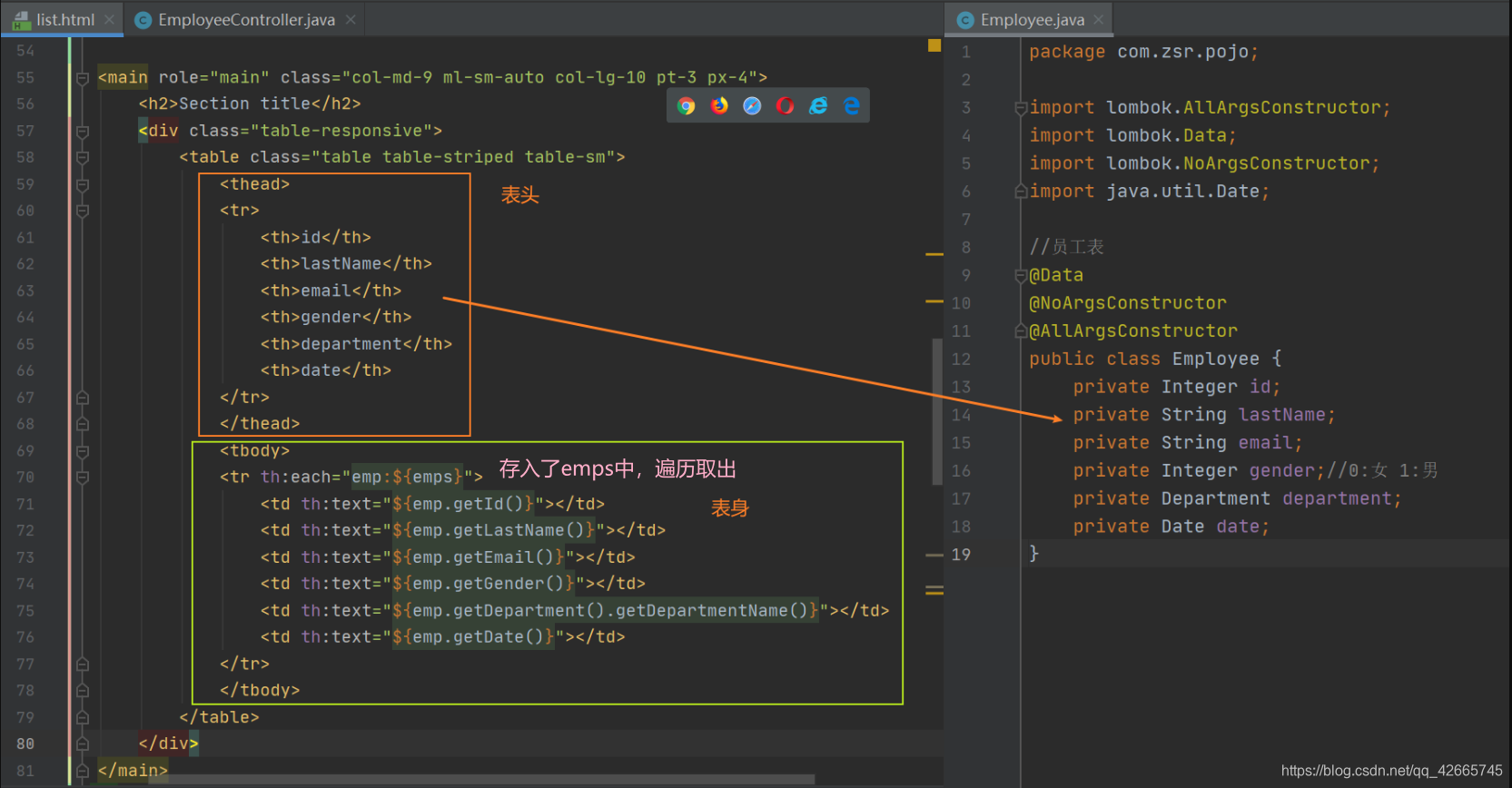Collapse the table fold at line 58

coord(83,158)
